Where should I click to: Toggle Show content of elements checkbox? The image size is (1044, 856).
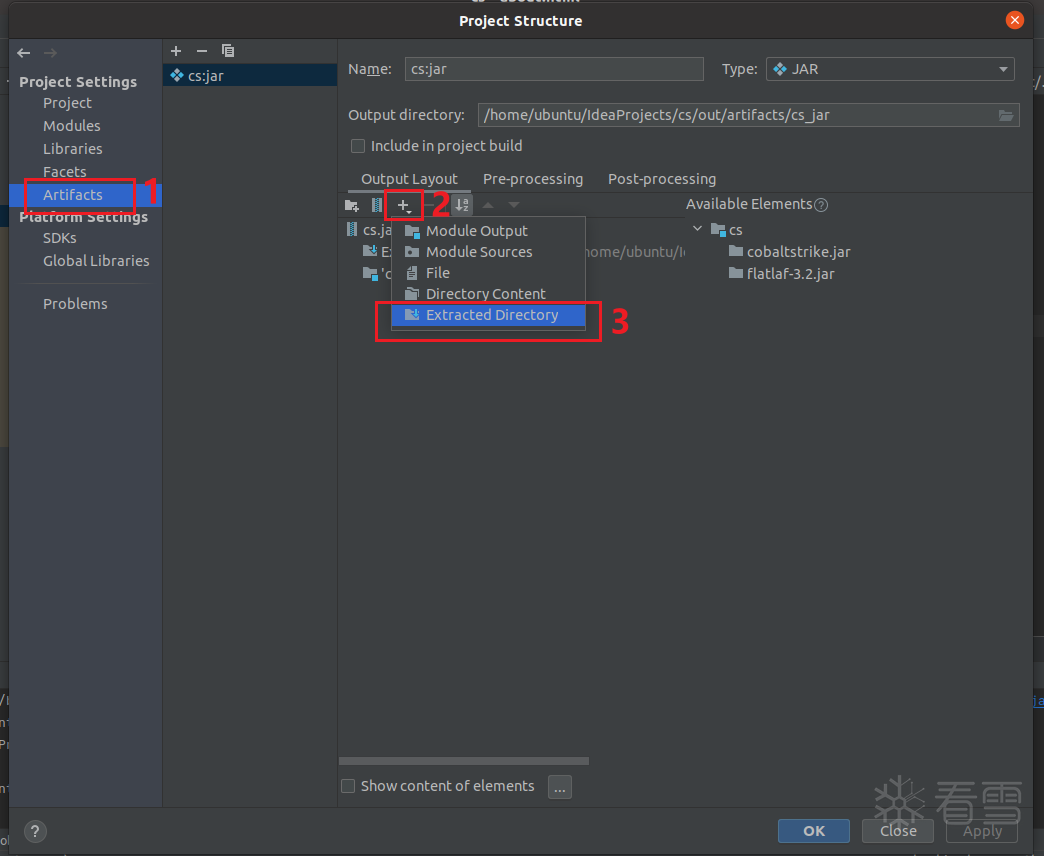tap(348, 786)
